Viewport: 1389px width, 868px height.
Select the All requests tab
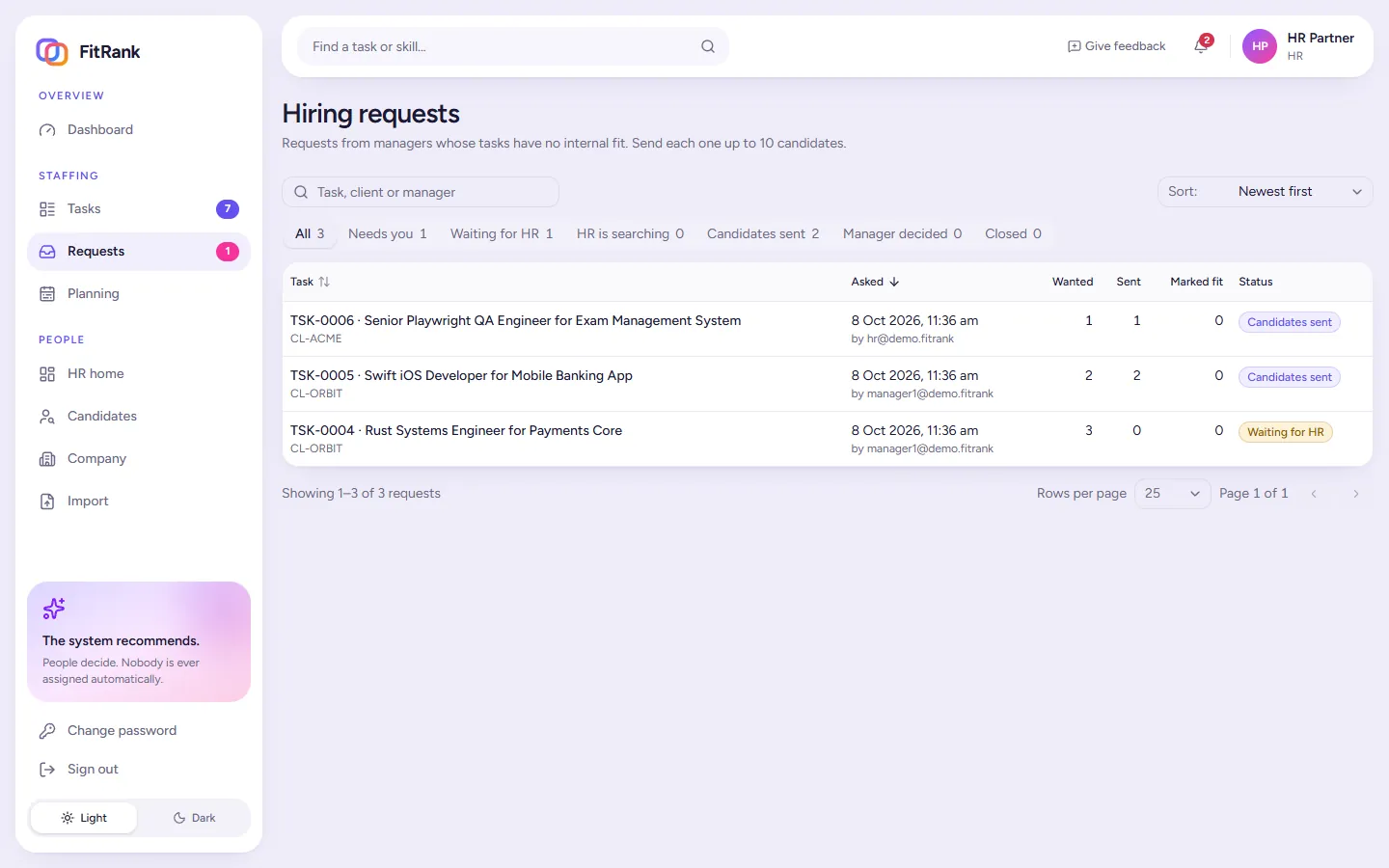point(310,233)
